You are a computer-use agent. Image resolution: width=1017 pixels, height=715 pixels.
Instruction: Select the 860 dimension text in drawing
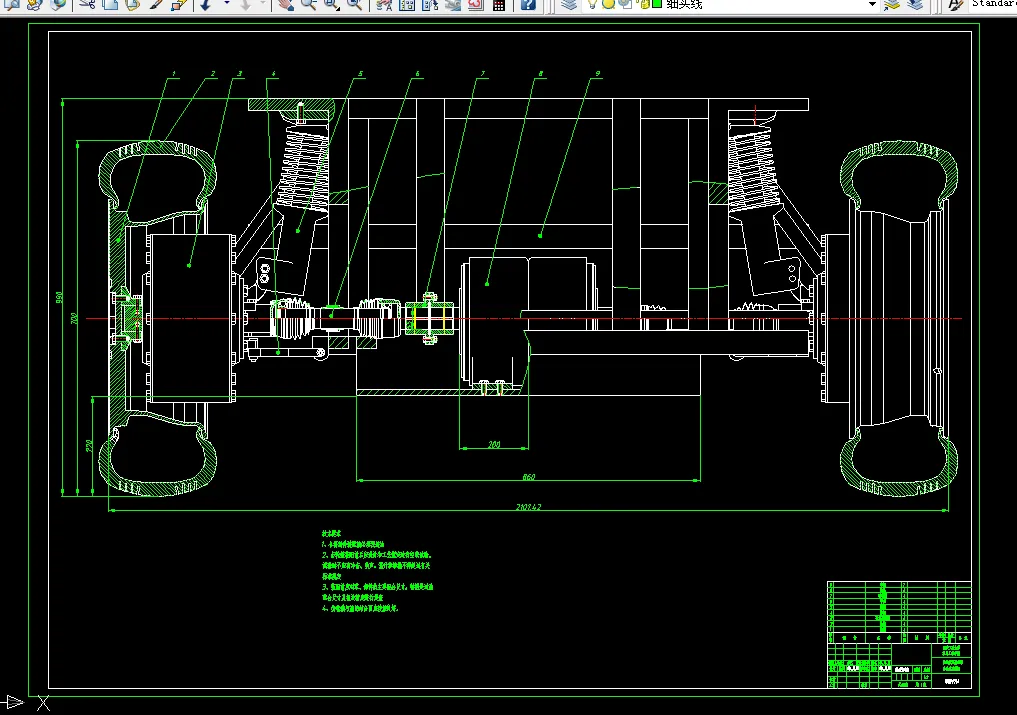tap(529, 477)
